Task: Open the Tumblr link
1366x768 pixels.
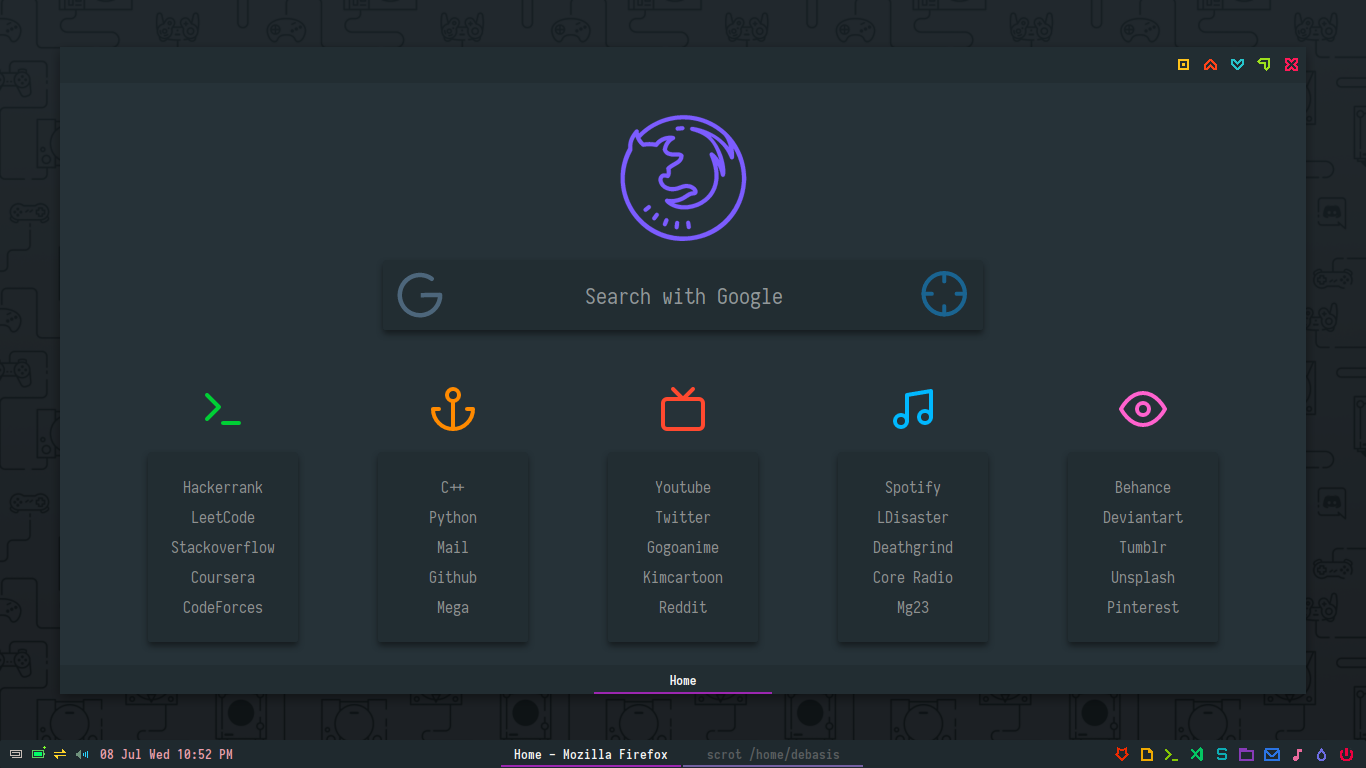Action: point(1143,547)
